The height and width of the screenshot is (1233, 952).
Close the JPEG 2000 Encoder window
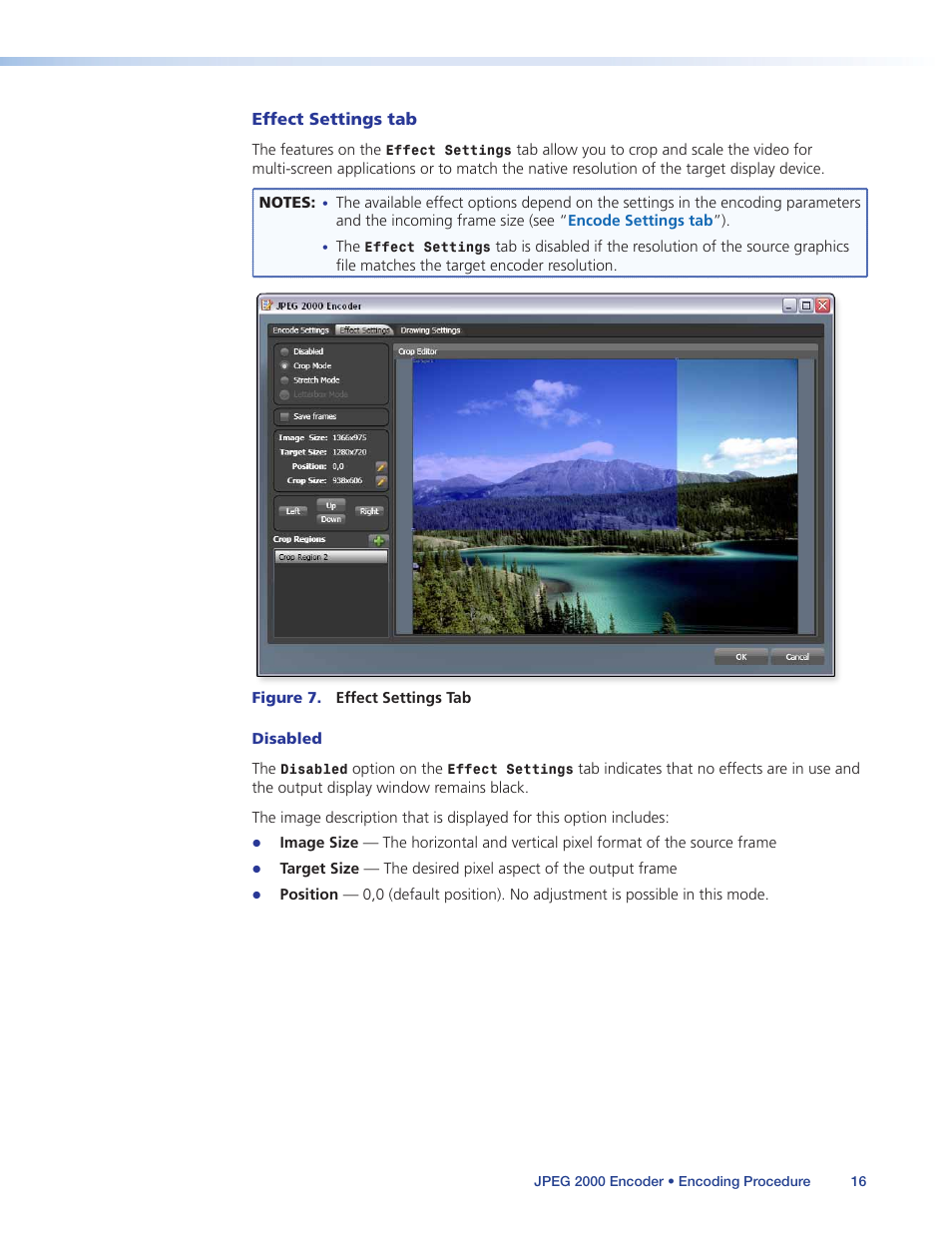(823, 306)
